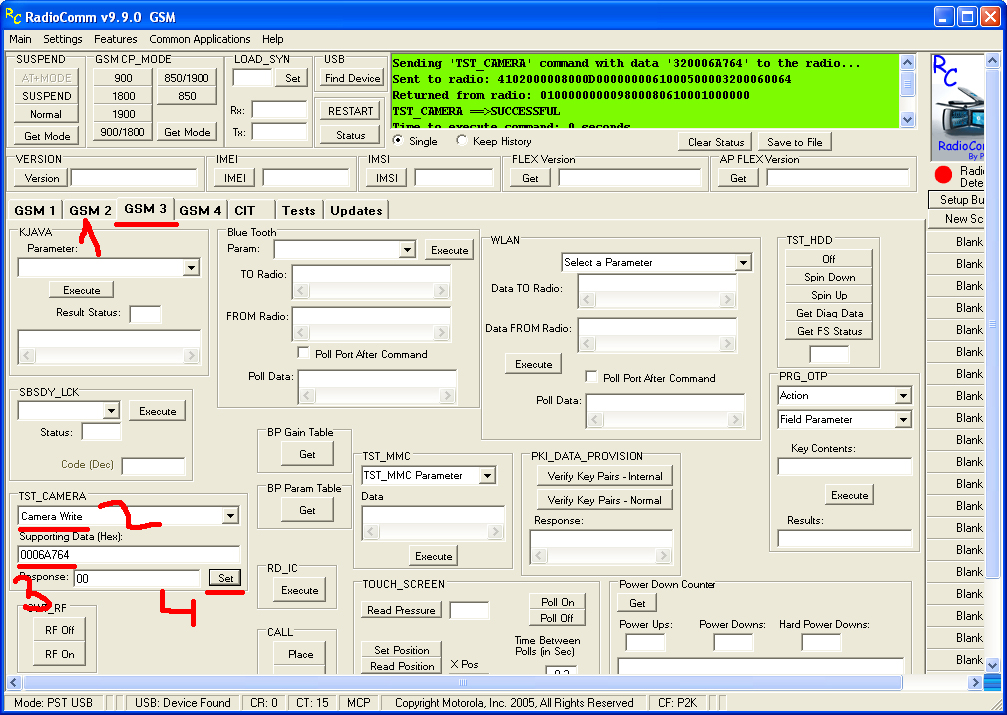
Task: Click the RD_IC Execute button
Action: point(300,590)
